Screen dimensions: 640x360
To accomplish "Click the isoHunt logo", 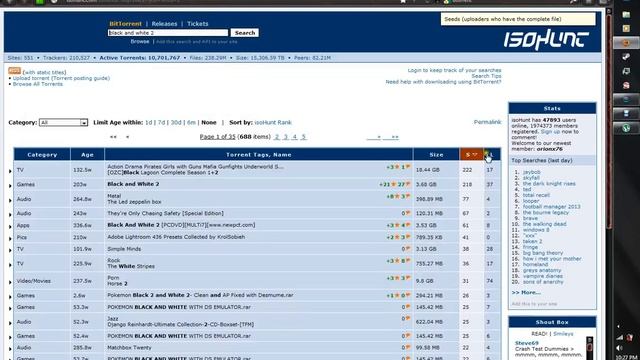I will click(546, 40).
